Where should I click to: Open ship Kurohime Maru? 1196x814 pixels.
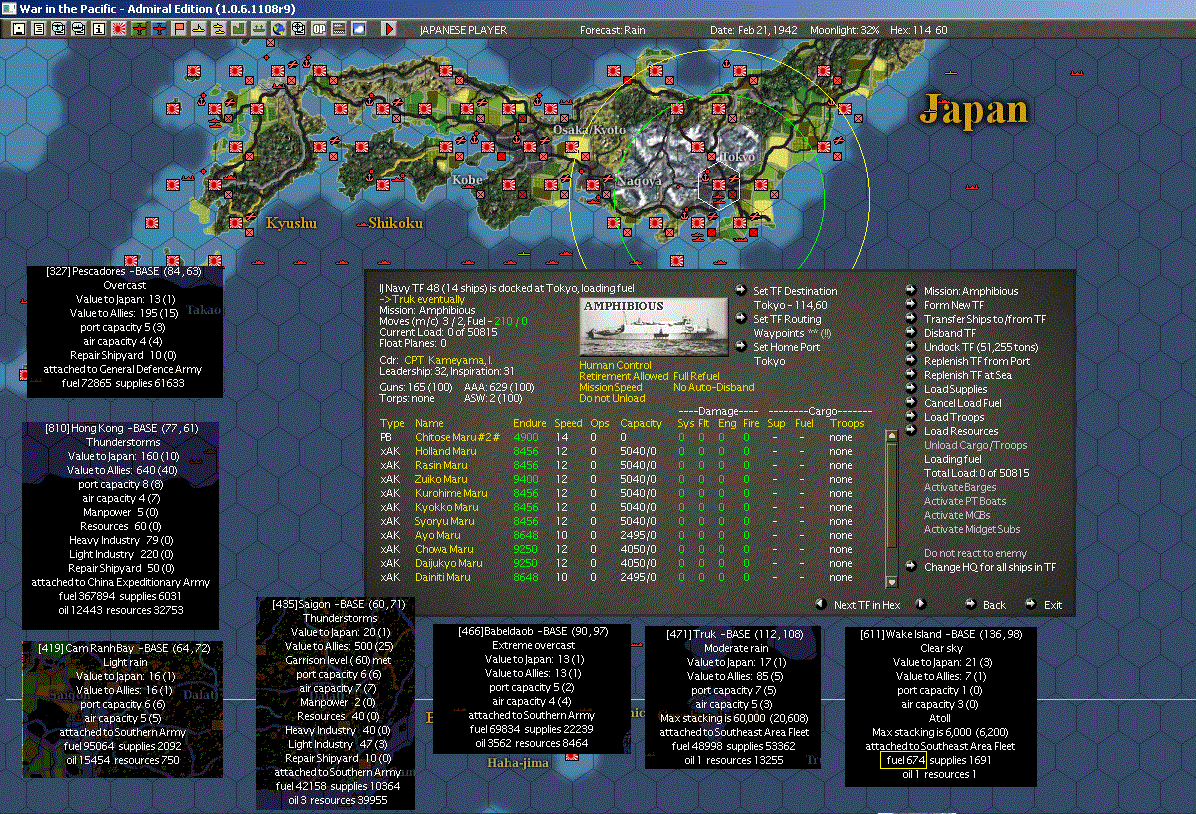(451, 493)
